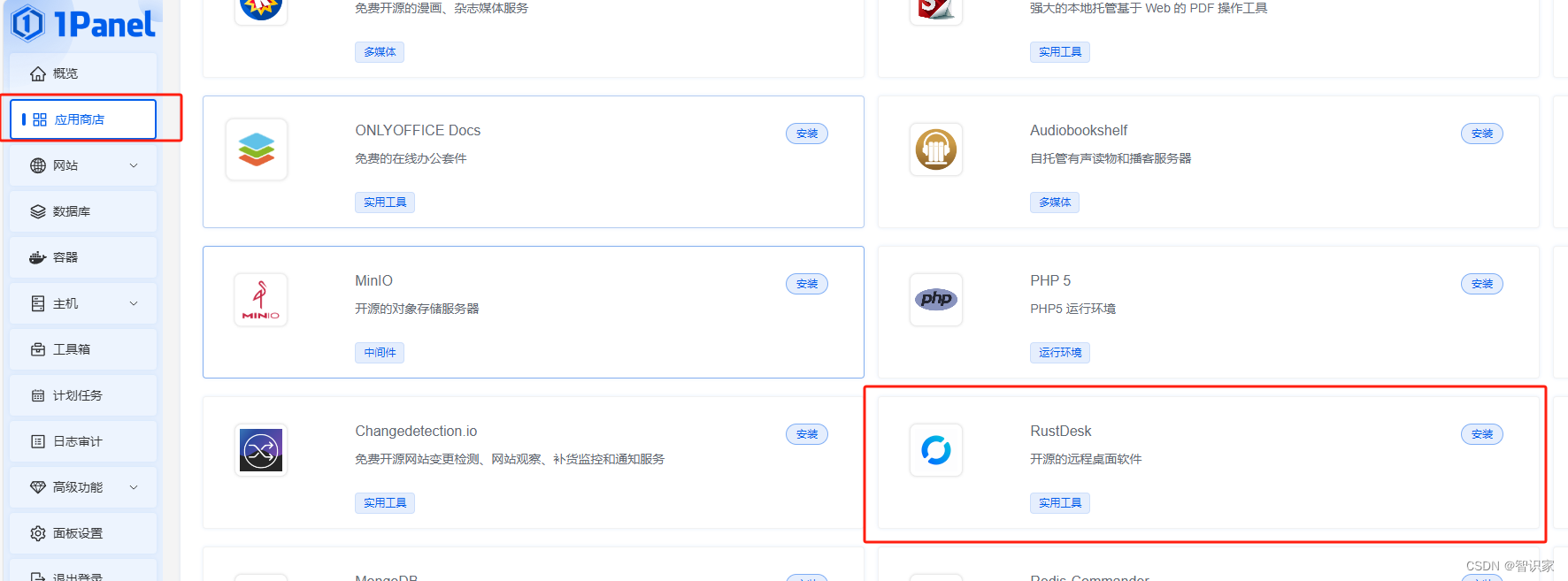The height and width of the screenshot is (581, 1568).
Task: Install Changedetection.io with 安装 button
Action: pyautogui.click(x=807, y=434)
